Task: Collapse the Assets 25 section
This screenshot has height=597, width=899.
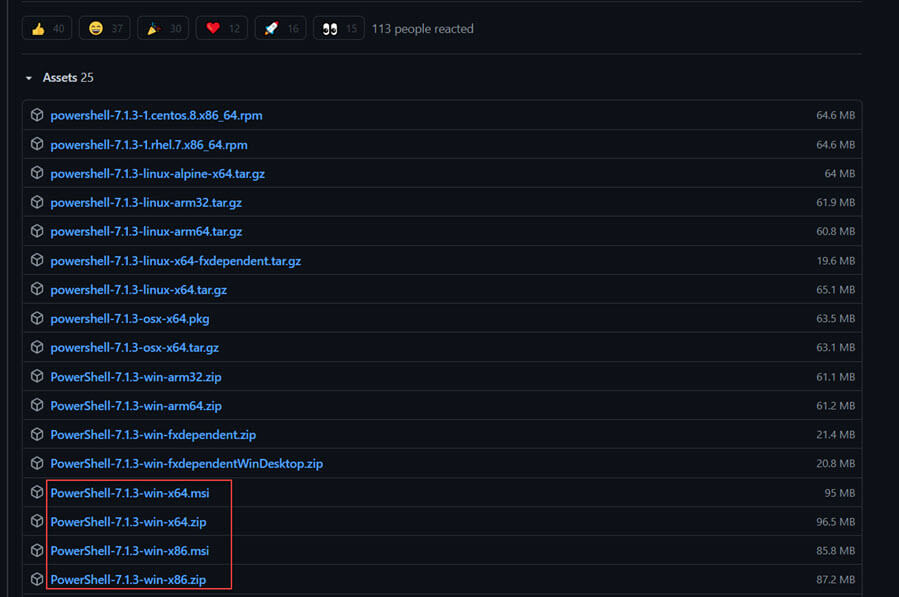Action: pos(60,77)
